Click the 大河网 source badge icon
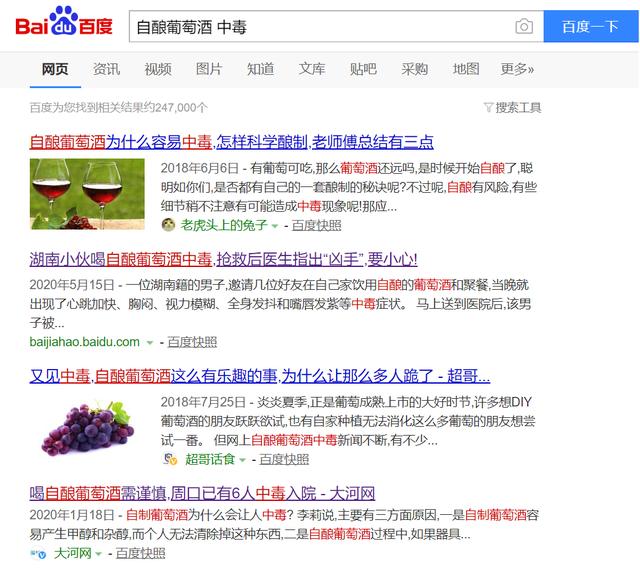Image resolution: width=640 pixels, height=577 pixels. (x=38, y=554)
